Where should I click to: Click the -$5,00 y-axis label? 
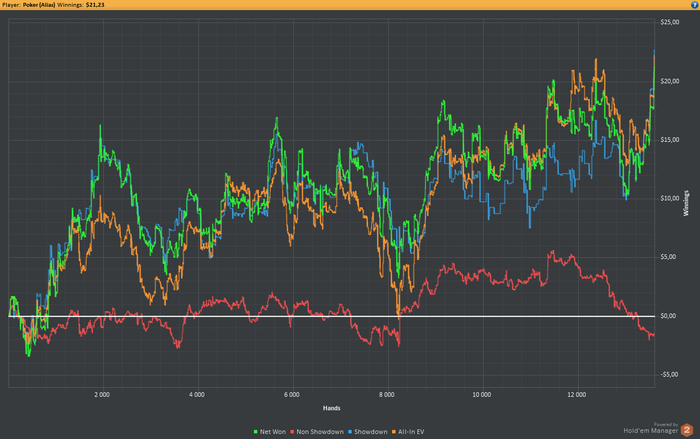[x=670, y=374]
